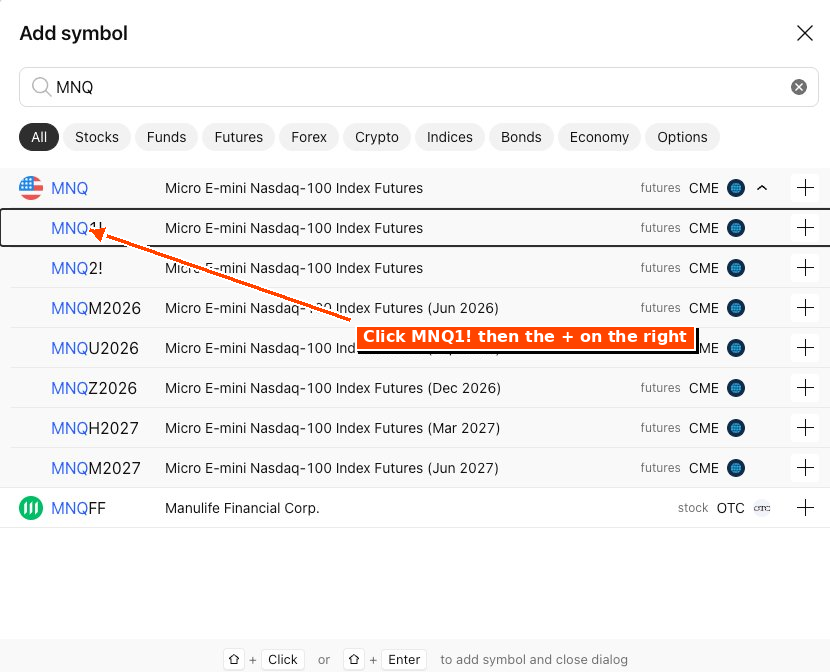The height and width of the screenshot is (672, 830).
Task: Click the CME globe icon in MNQ2! row
Action: point(736,268)
